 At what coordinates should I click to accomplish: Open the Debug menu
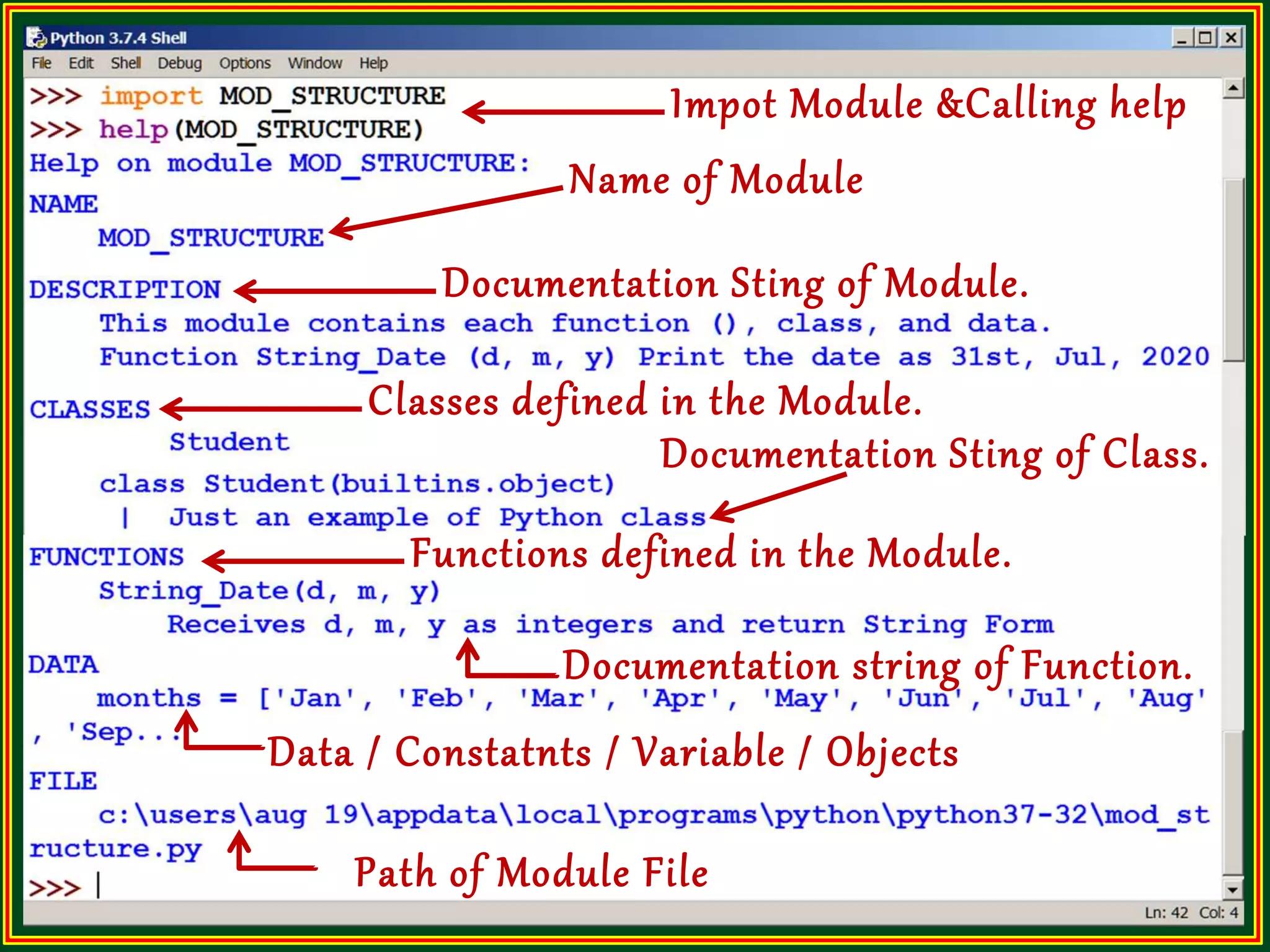[180, 63]
